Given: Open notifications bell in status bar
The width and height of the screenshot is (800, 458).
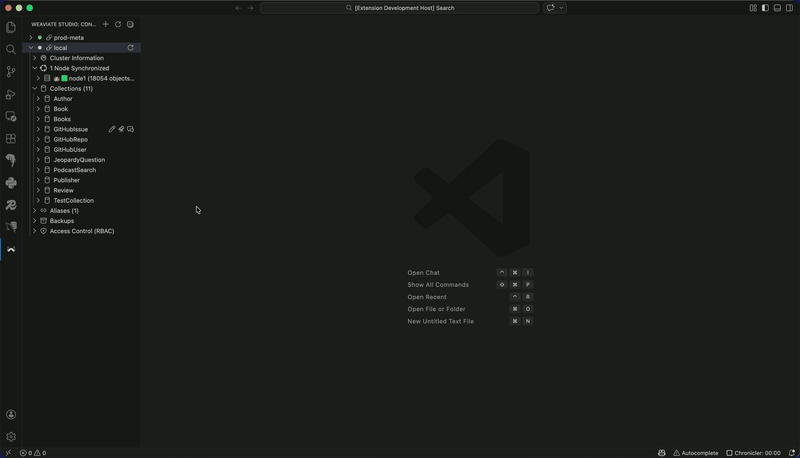Looking at the screenshot, I should (x=792, y=453).
